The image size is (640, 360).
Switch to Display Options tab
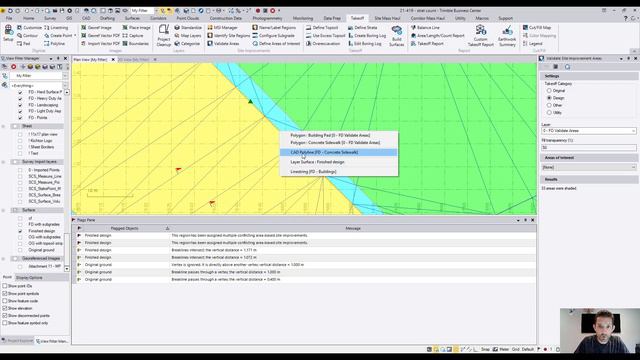click(29, 278)
